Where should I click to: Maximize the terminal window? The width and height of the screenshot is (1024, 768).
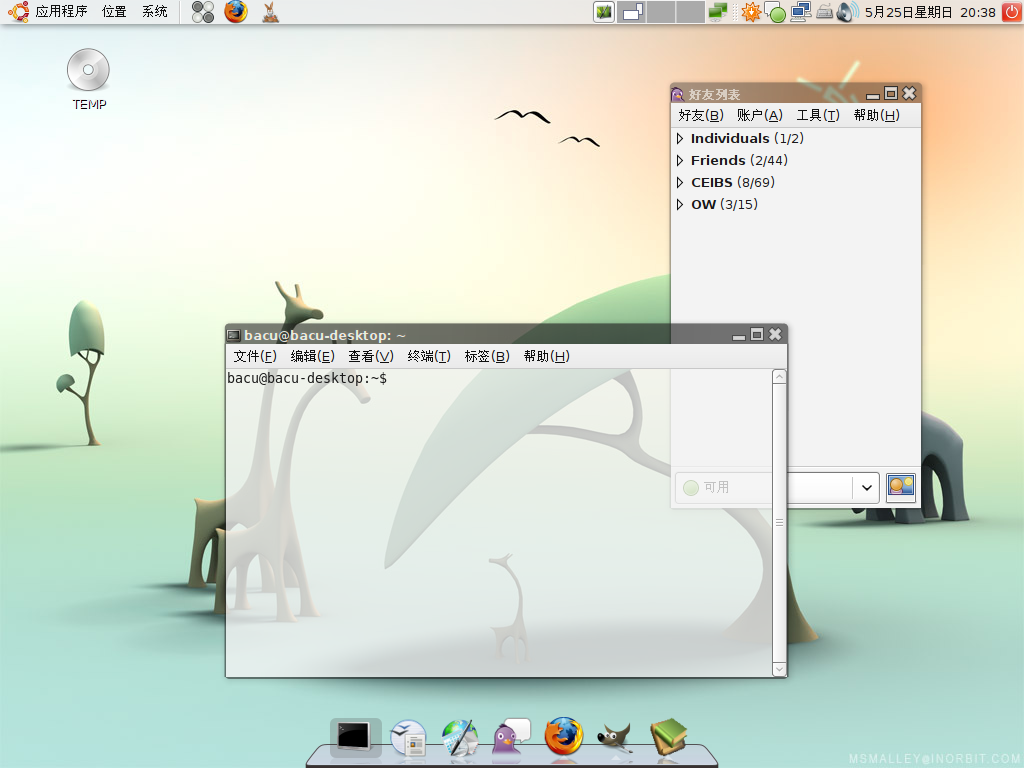[x=757, y=335]
